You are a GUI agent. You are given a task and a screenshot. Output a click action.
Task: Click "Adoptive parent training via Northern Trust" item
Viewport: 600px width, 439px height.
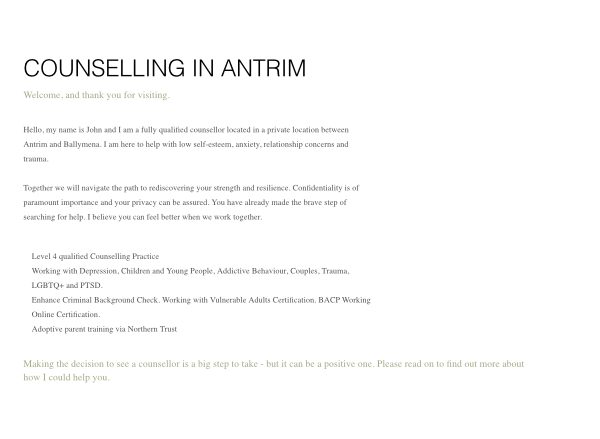tap(104, 329)
